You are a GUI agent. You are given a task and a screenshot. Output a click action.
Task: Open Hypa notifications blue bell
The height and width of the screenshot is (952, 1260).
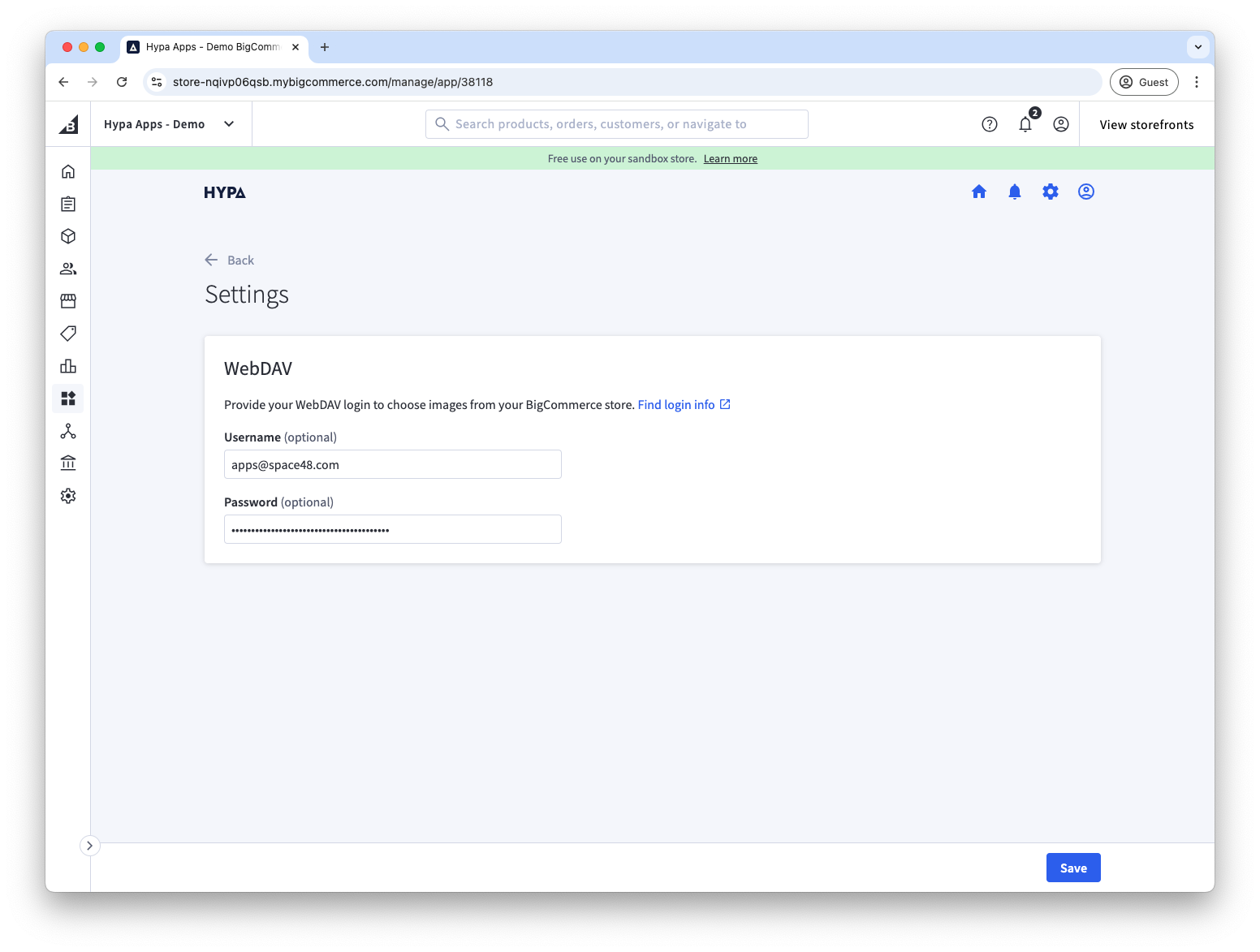tap(1015, 192)
